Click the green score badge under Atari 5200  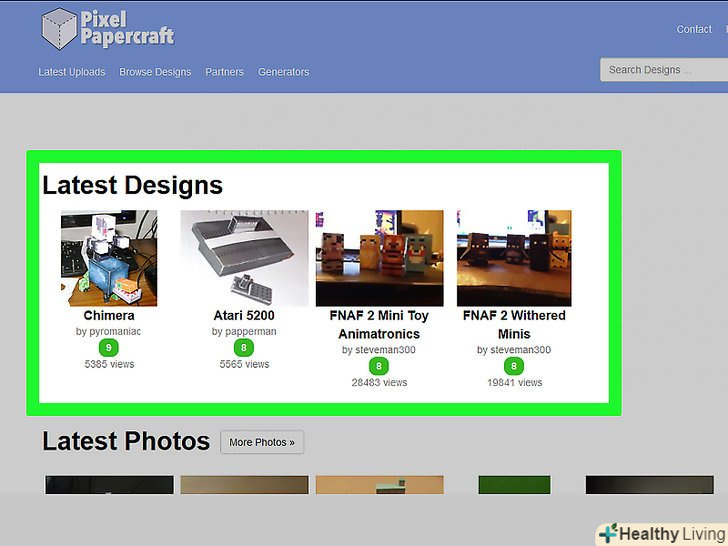(244, 348)
